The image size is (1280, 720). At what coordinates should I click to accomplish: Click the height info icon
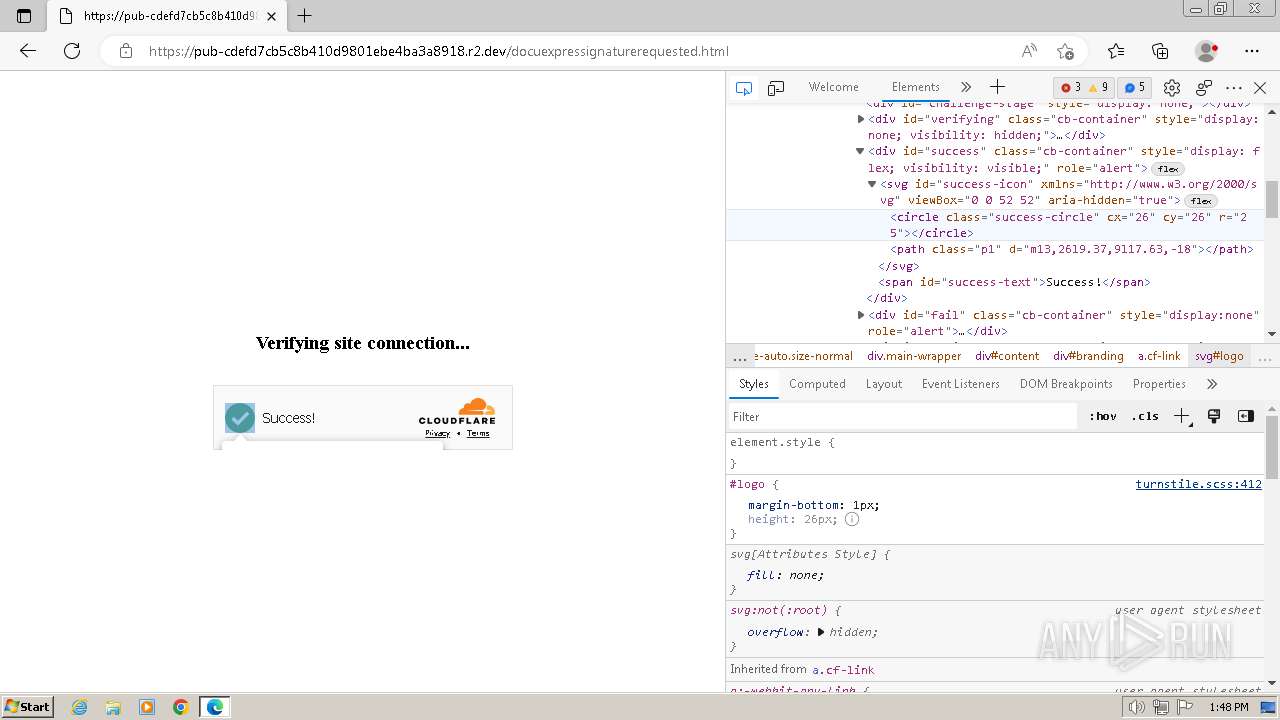coord(852,519)
